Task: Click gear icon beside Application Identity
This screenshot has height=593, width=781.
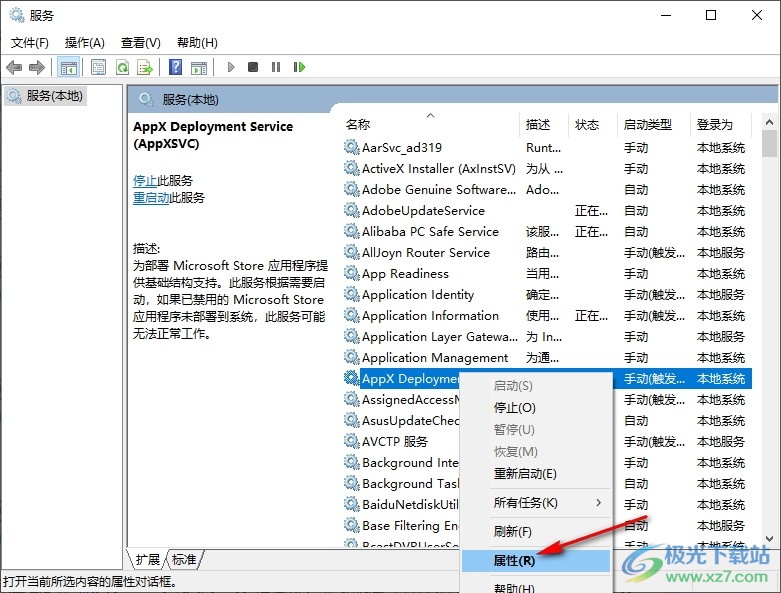Action: (x=352, y=294)
